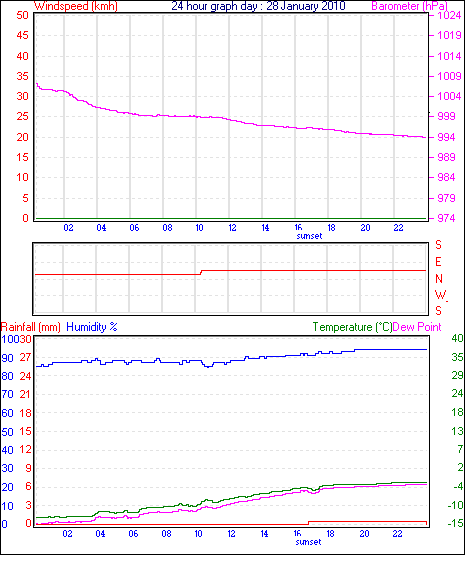Viewport: 466px width, 566px height.
Task: Click the windspeed value 50 on left axis
Action: coord(22,15)
